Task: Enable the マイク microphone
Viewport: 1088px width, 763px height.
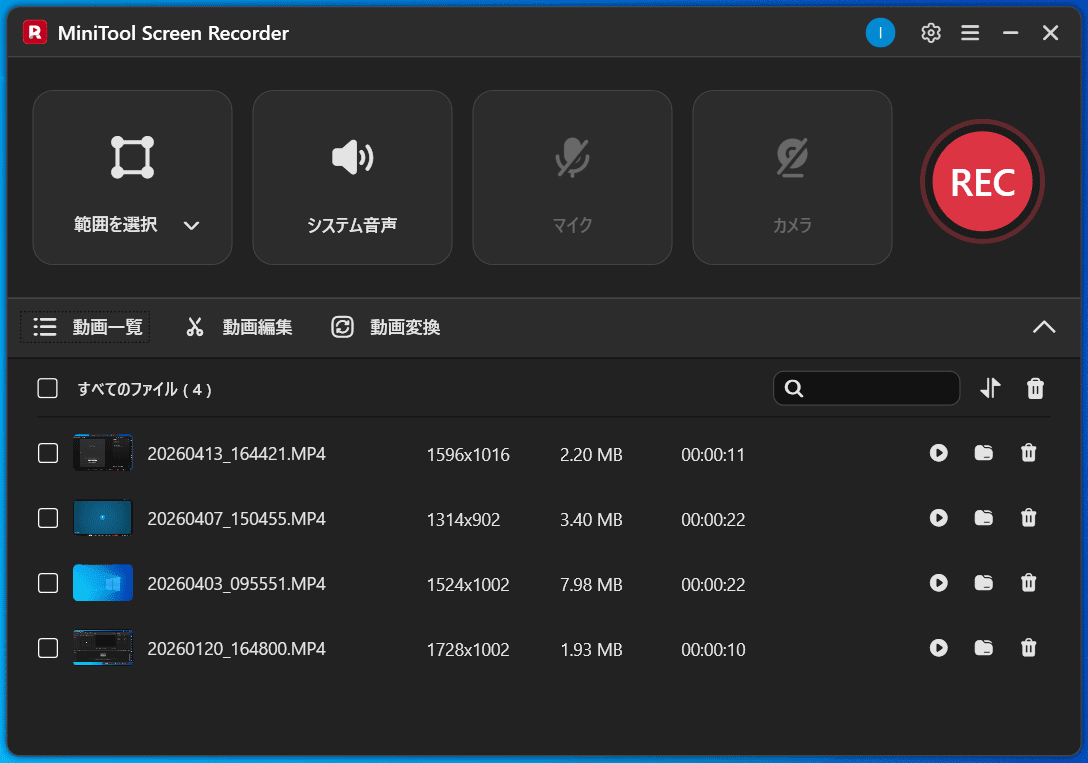Action: [572, 177]
